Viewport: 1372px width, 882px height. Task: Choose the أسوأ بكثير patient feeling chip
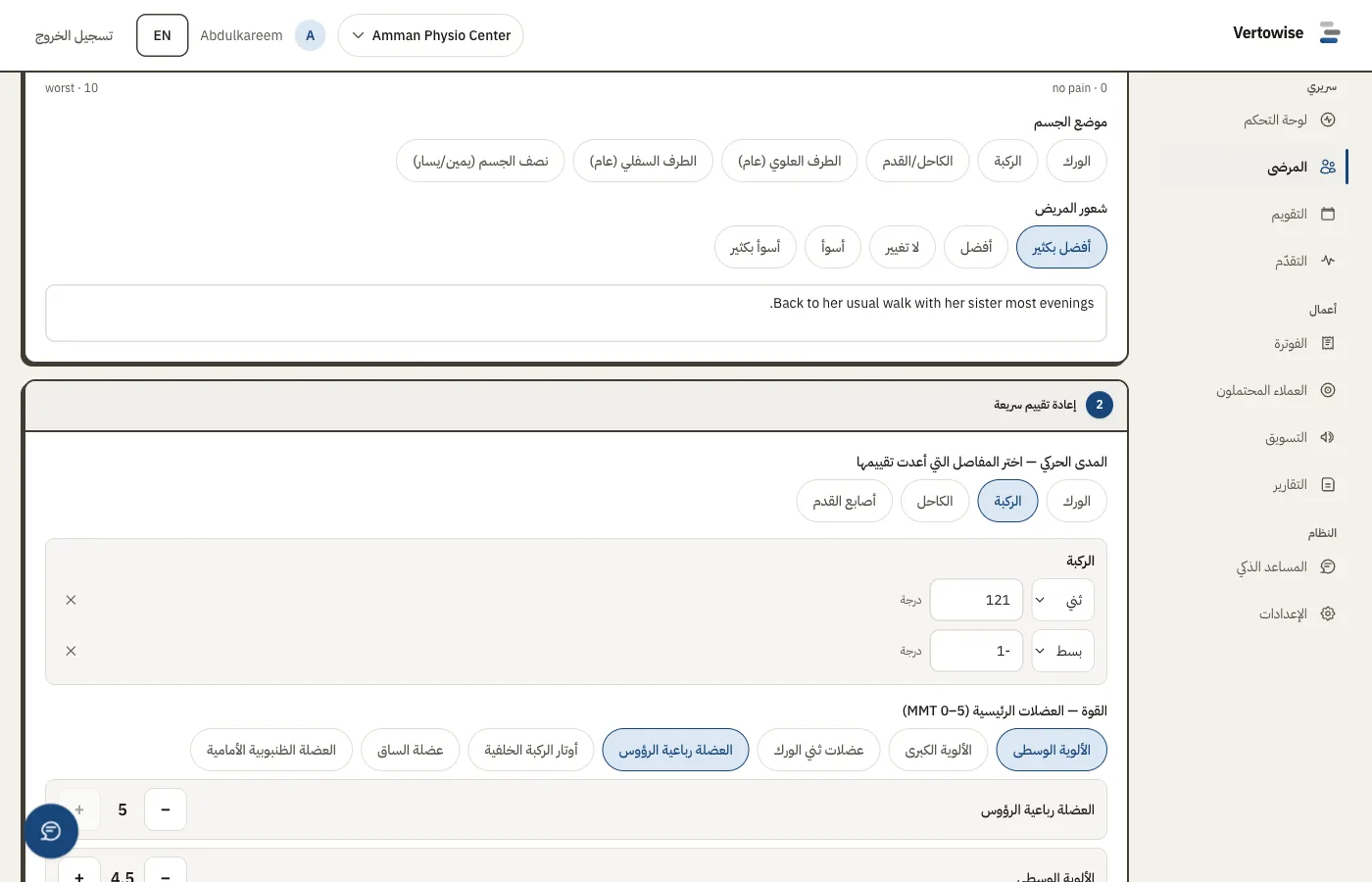[755, 247]
